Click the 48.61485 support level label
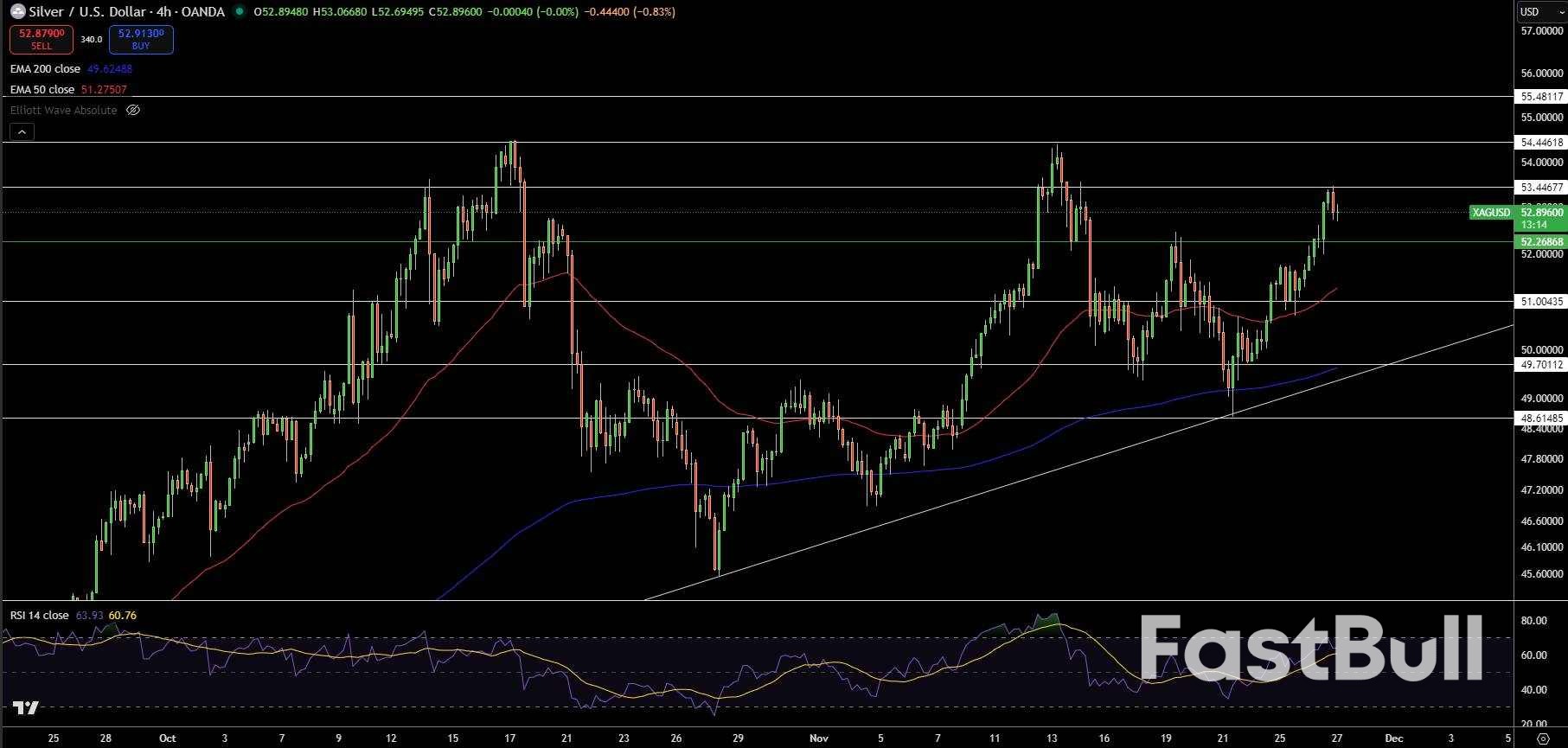The width and height of the screenshot is (1568, 748). [1541, 419]
